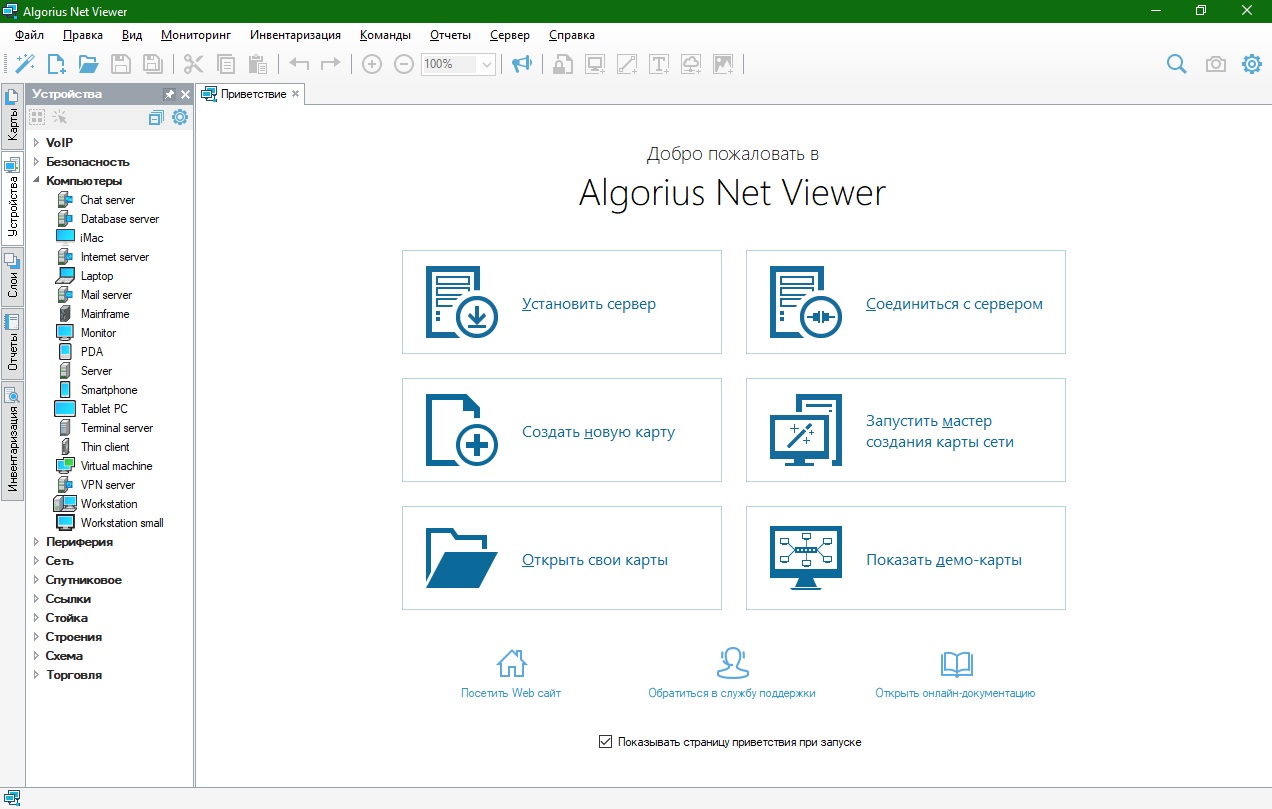Click the status bar network icon
The height and width of the screenshot is (809, 1272).
pyautogui.click(x=13, y=798)
